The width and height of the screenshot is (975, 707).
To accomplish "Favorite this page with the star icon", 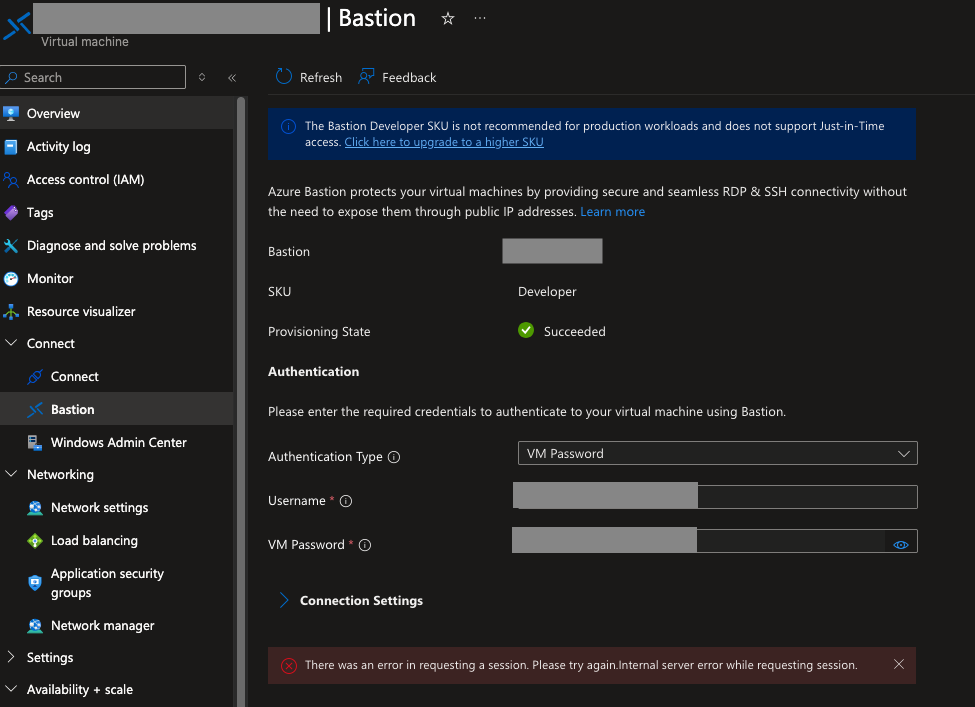I will click(448, 19).
